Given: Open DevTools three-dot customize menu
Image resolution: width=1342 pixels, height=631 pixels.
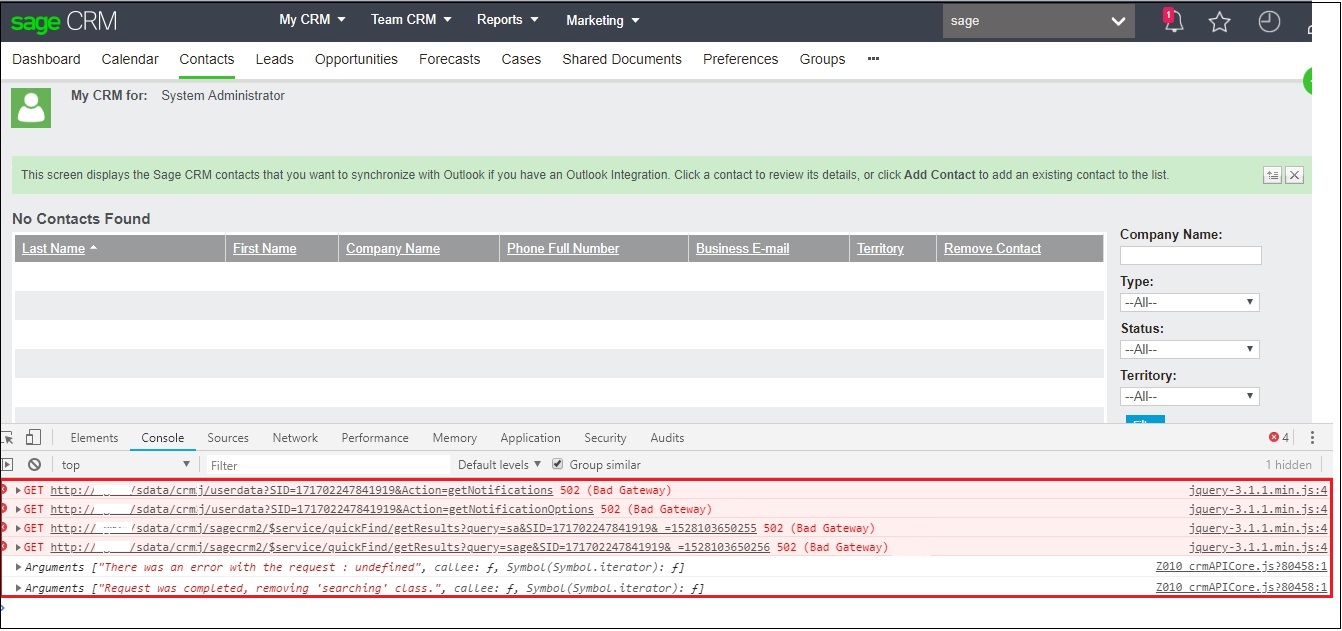Looking at the screenshot, I should tap(1312, 437).
